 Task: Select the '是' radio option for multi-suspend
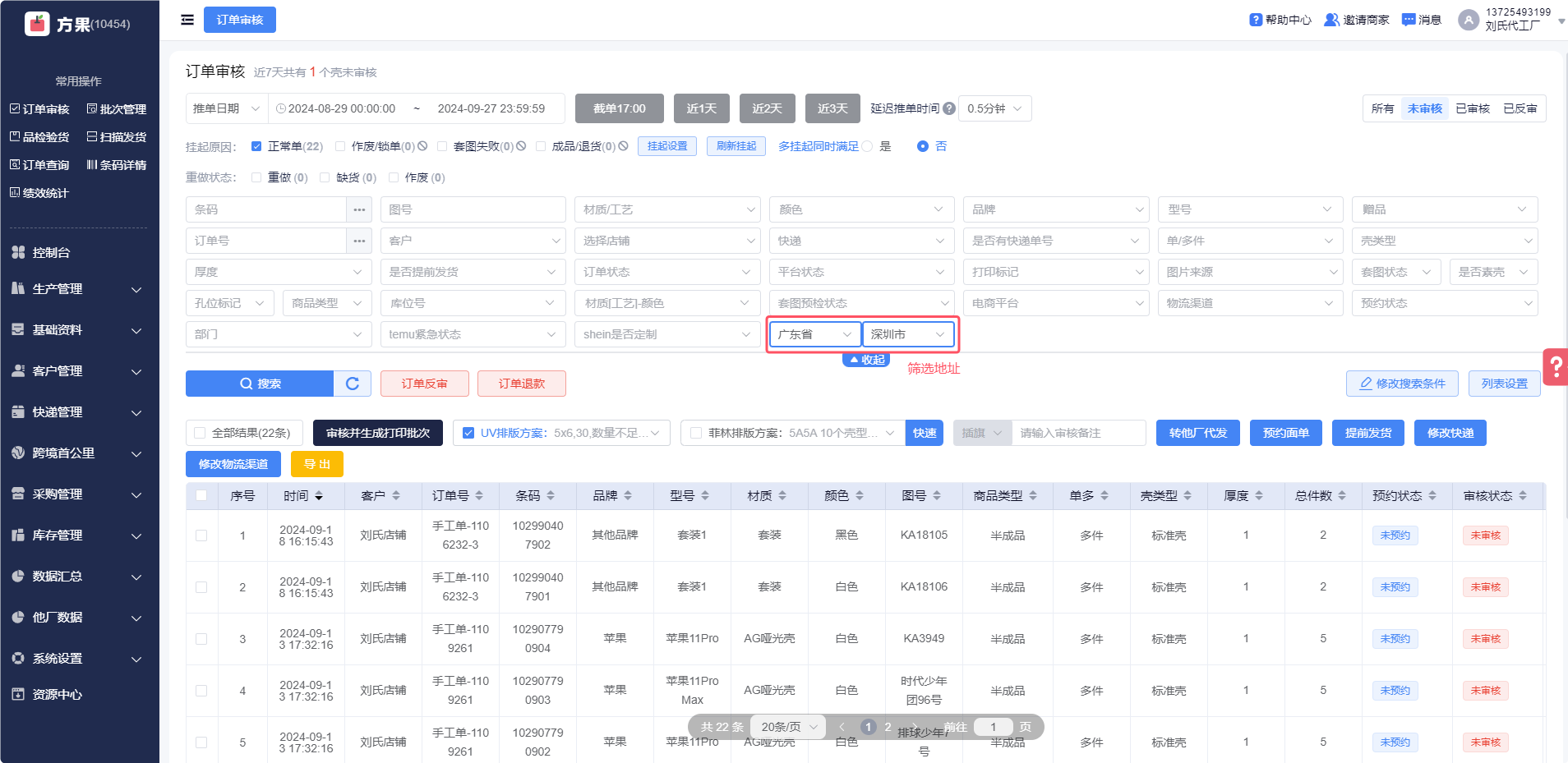pyautogui.click(x=868, y=146)
